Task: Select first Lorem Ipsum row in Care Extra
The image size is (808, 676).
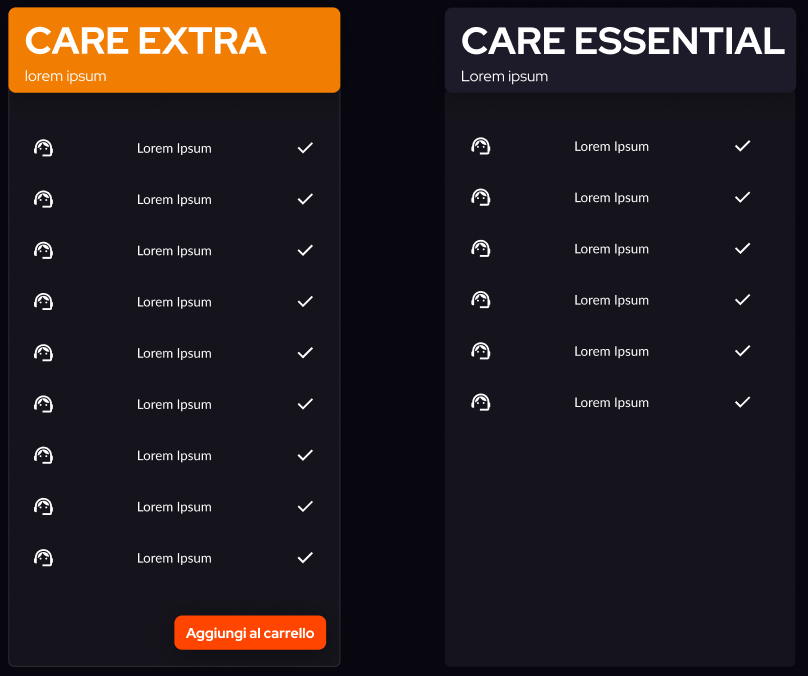Action: tap(174, 148)
